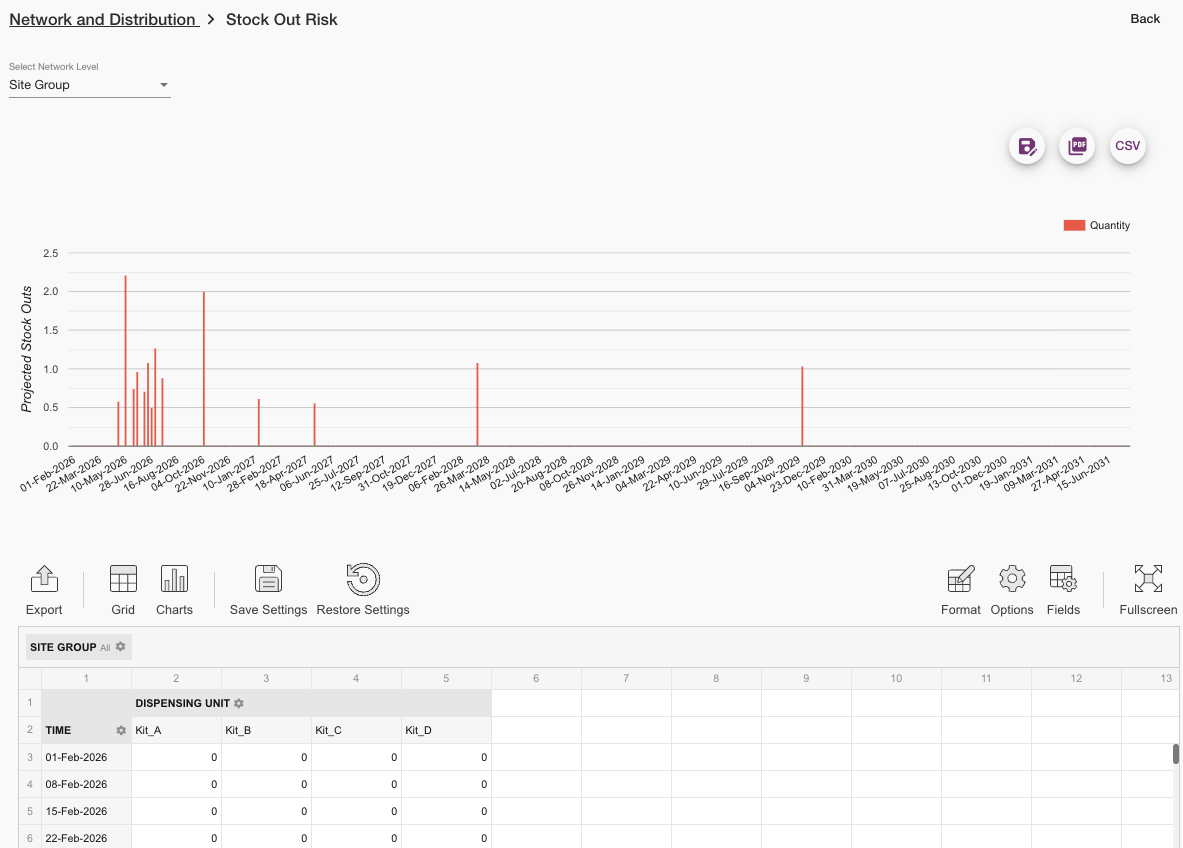
Task: Open the Export tool
Action: [x=44, y=589]
